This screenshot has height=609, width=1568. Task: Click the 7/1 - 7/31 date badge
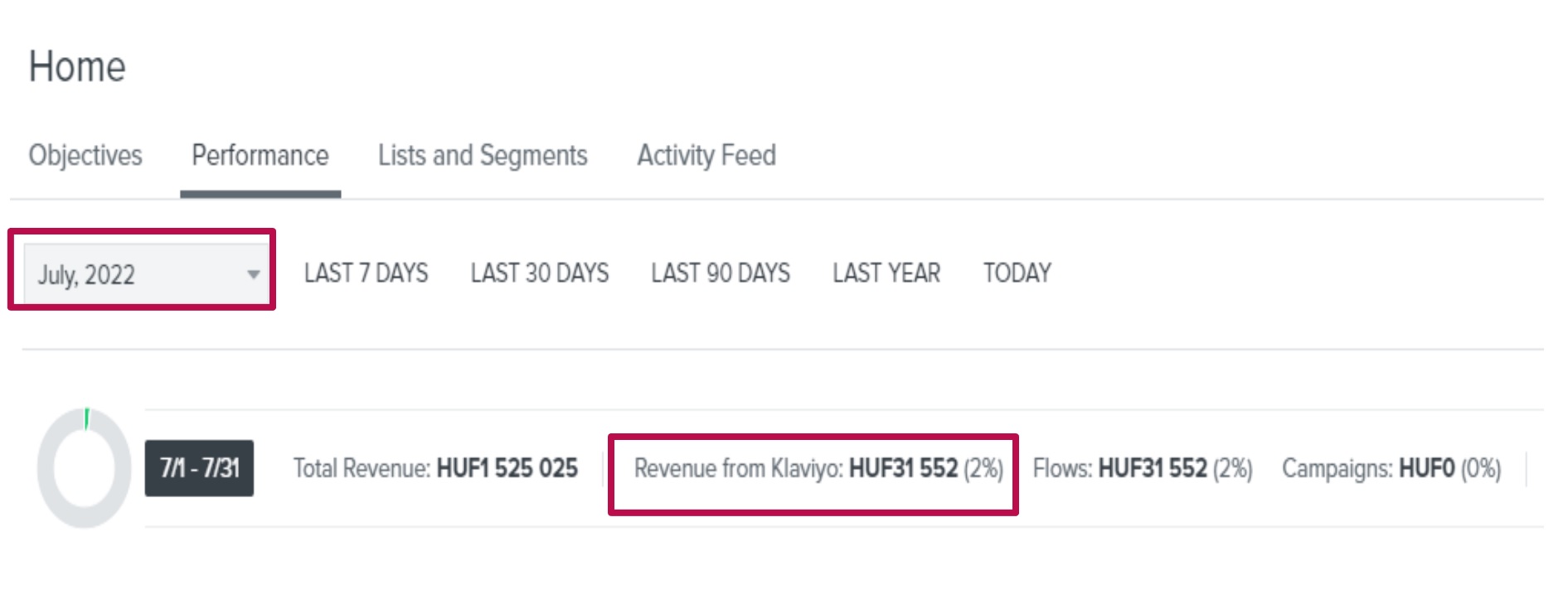(199, 468)
